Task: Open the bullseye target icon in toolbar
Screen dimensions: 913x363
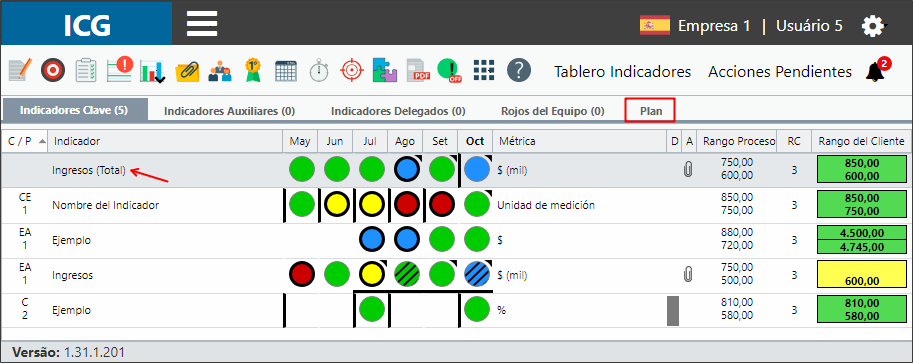Action: pyautogui.click(x=52, y=71)
